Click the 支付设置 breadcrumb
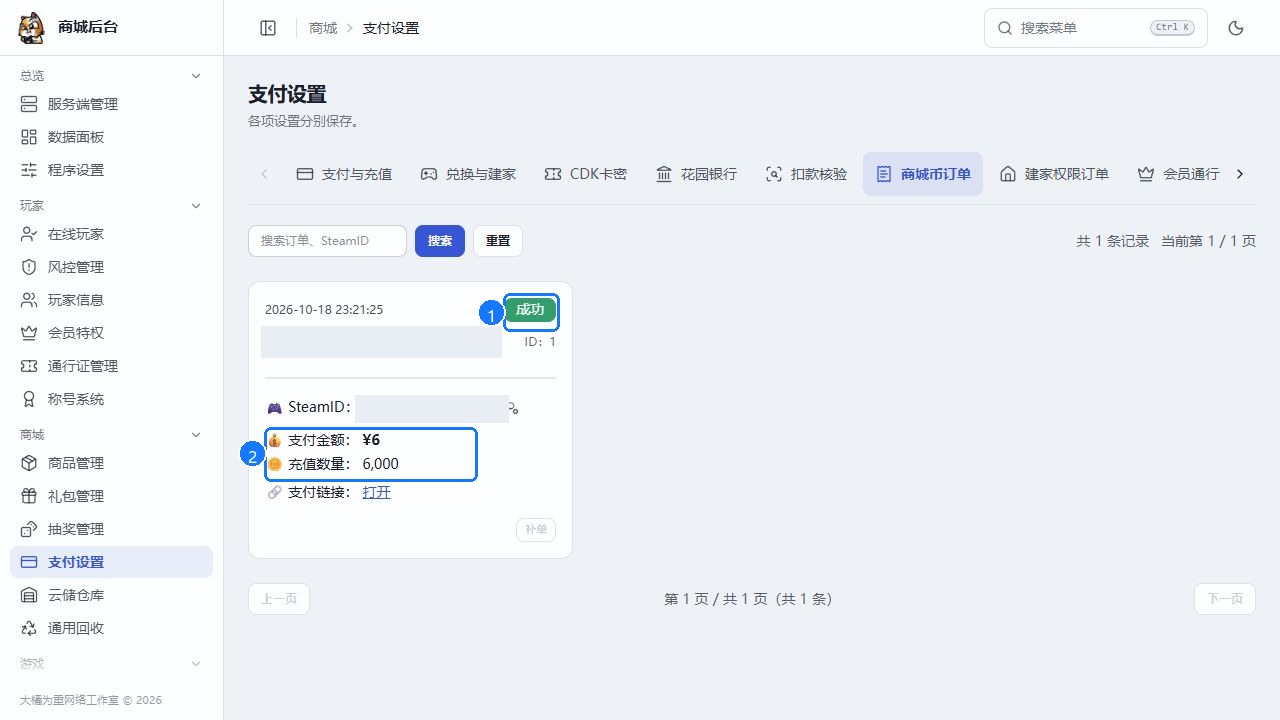 (391, 28)
